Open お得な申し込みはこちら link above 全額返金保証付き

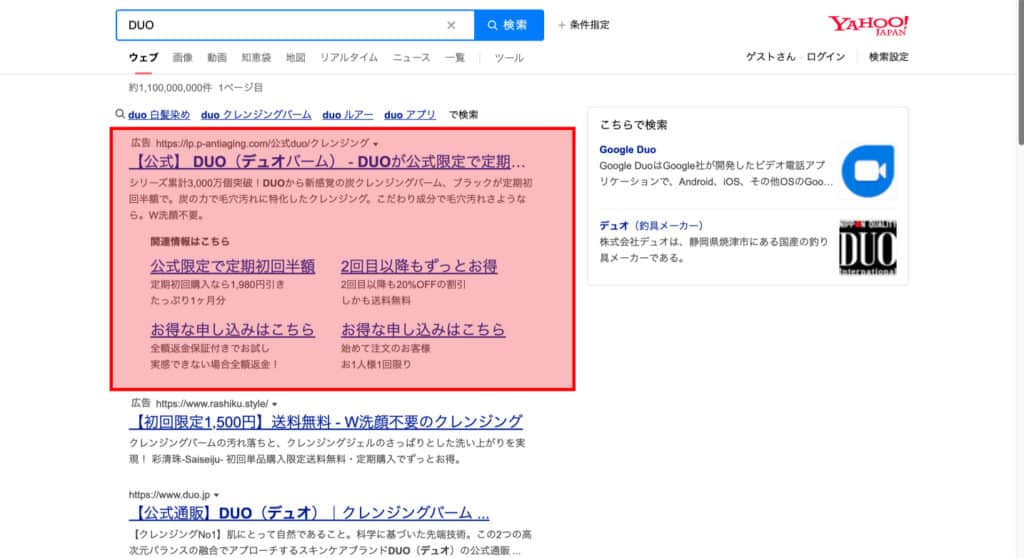(232, 329)
